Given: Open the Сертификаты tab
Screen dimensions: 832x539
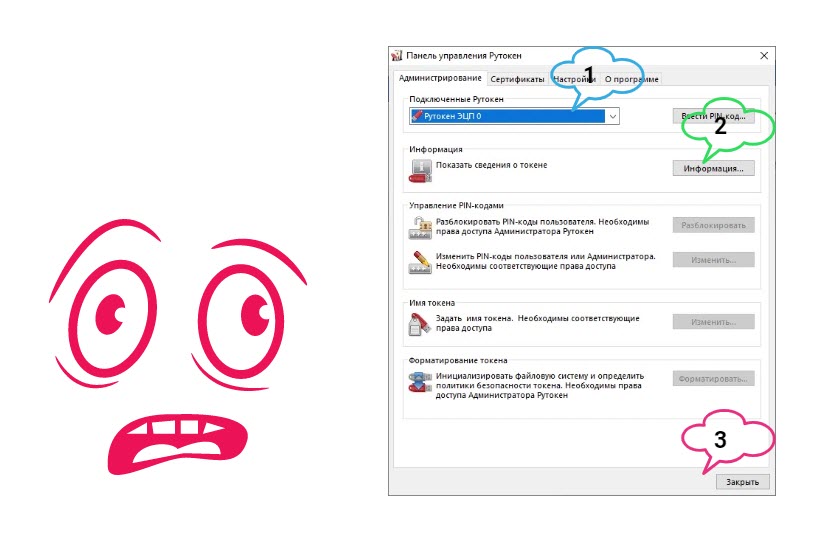Looking at the screenshot, I should (x=517, y=79).
